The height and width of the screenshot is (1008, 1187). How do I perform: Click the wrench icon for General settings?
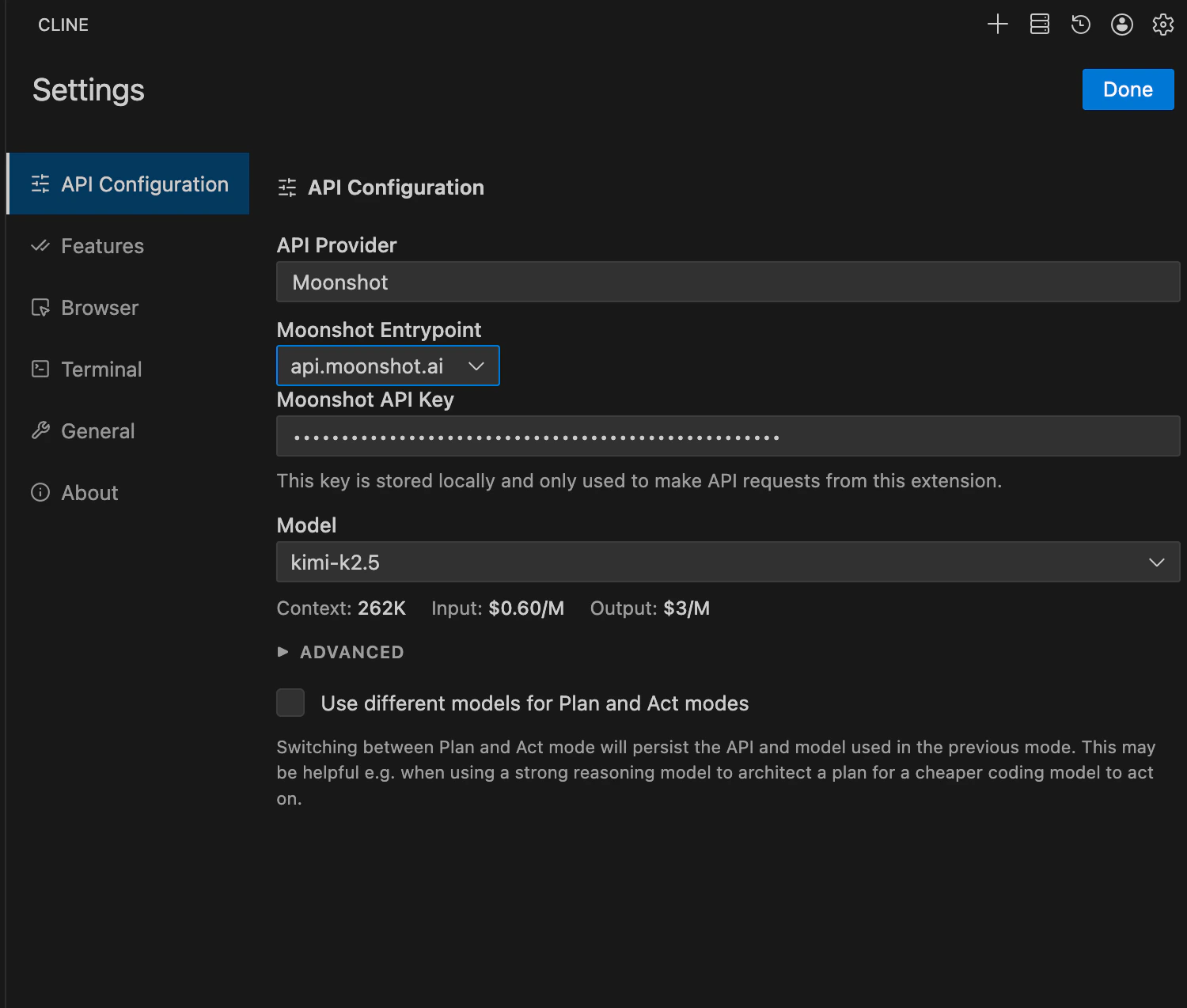point(40,430)
